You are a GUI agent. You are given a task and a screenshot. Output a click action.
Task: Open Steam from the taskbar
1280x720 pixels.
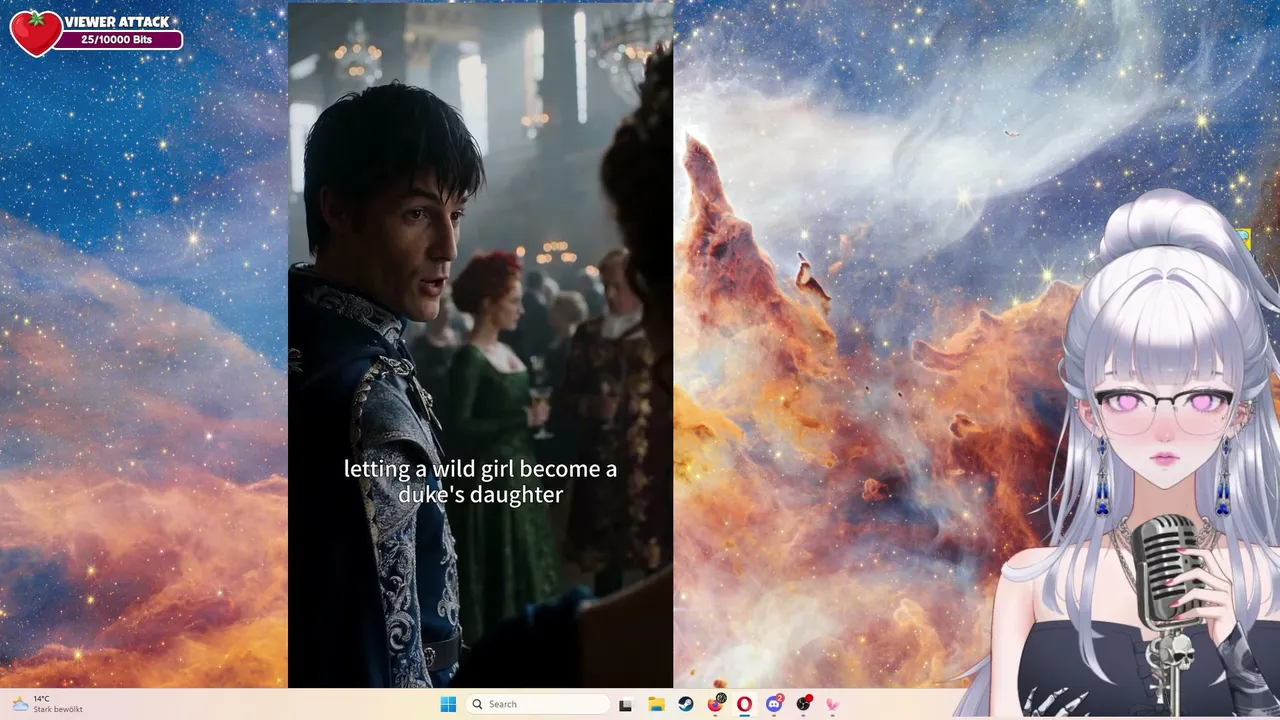tap(686, 704)
